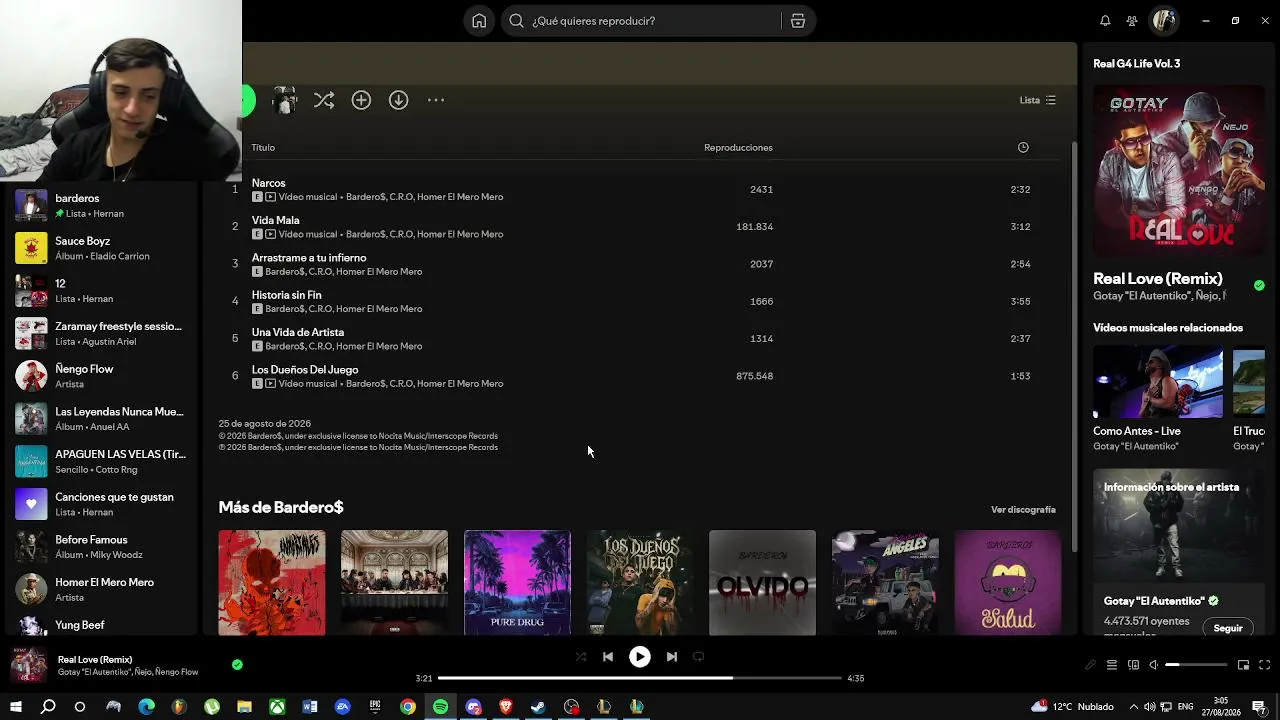Open Homer El Mero Mero in sidebar
The image size is (1280, 720).
100,589
